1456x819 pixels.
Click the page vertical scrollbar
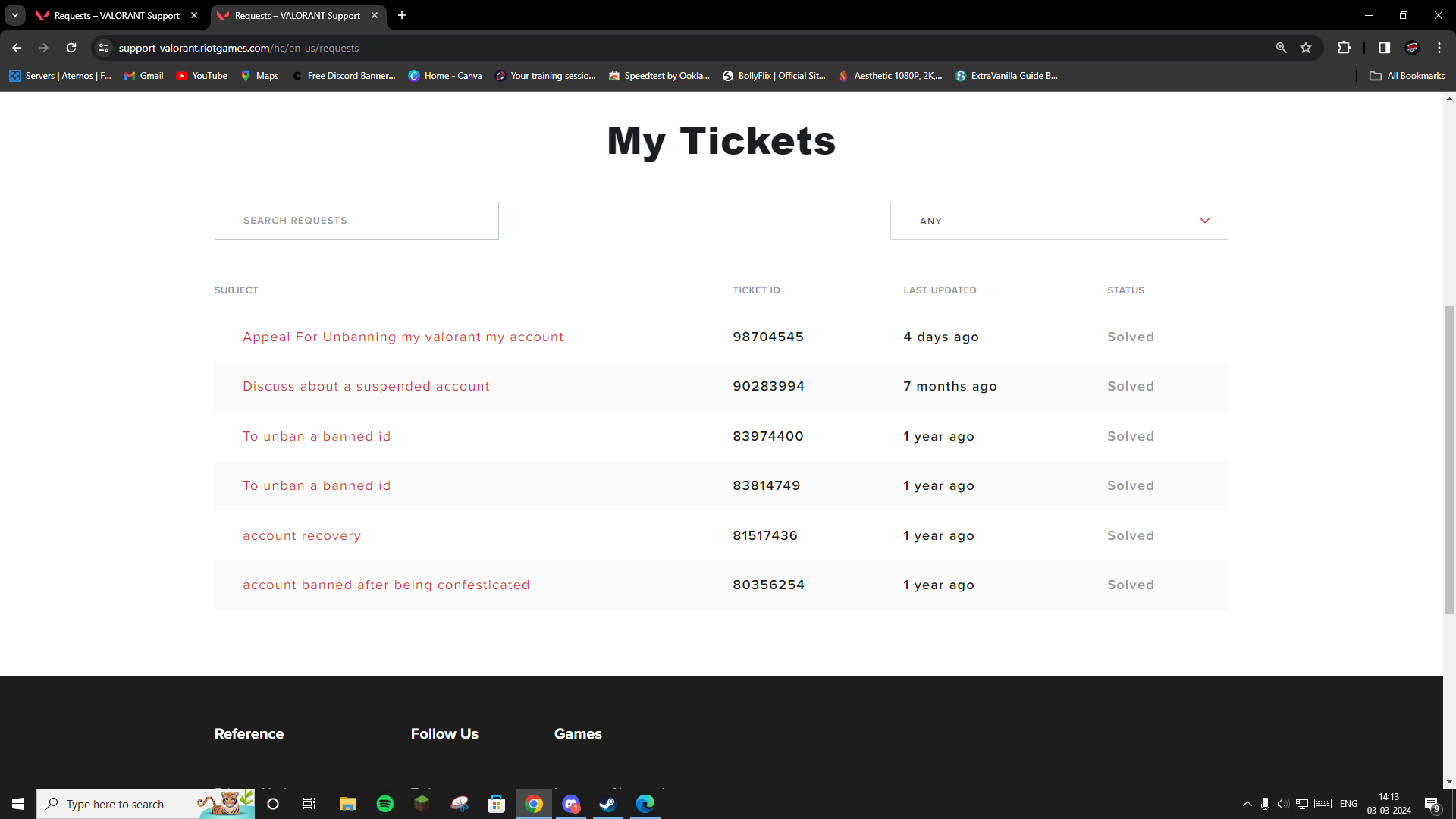1449,455
